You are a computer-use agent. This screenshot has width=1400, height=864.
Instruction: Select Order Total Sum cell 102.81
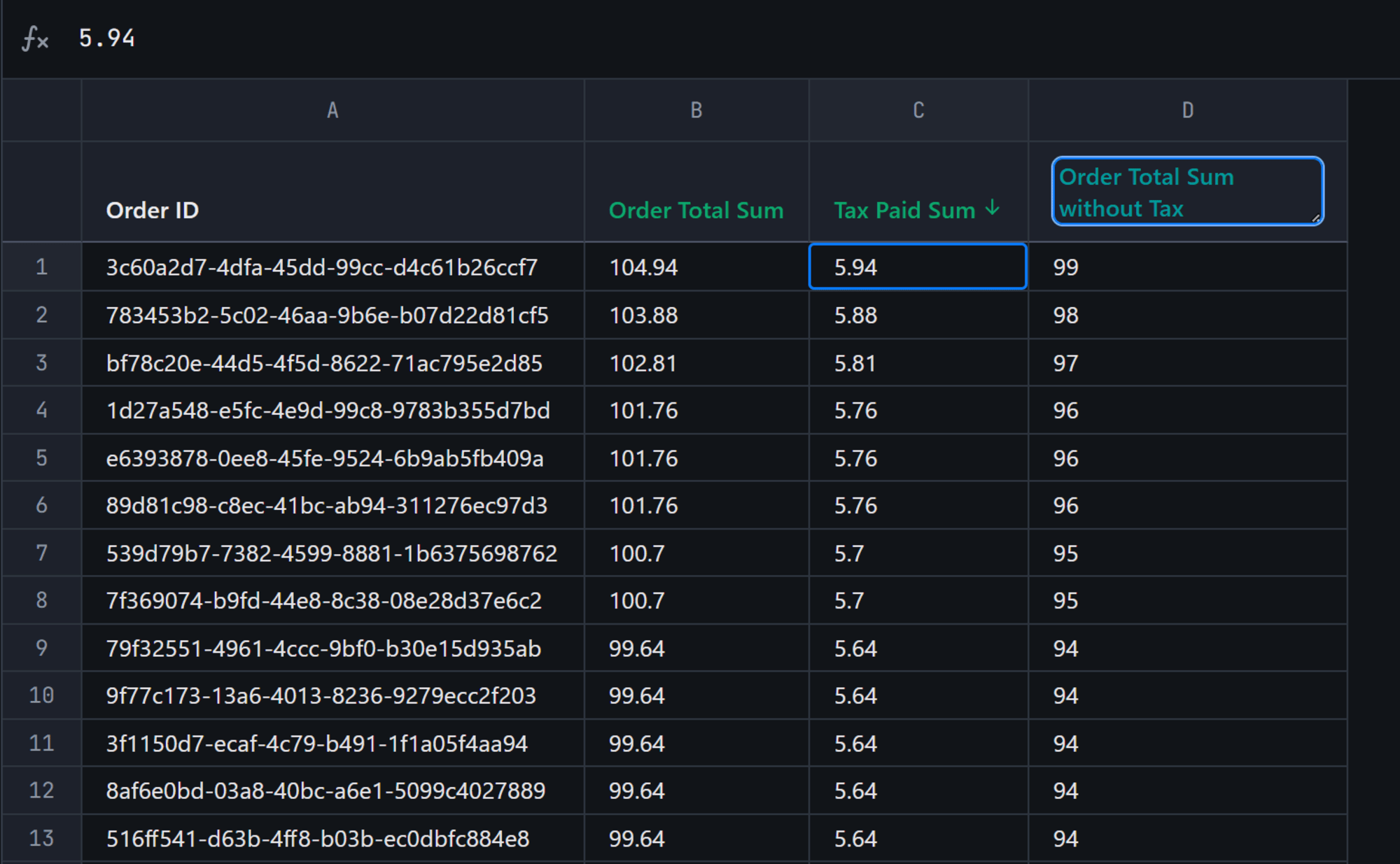click(x=696, y=363)
